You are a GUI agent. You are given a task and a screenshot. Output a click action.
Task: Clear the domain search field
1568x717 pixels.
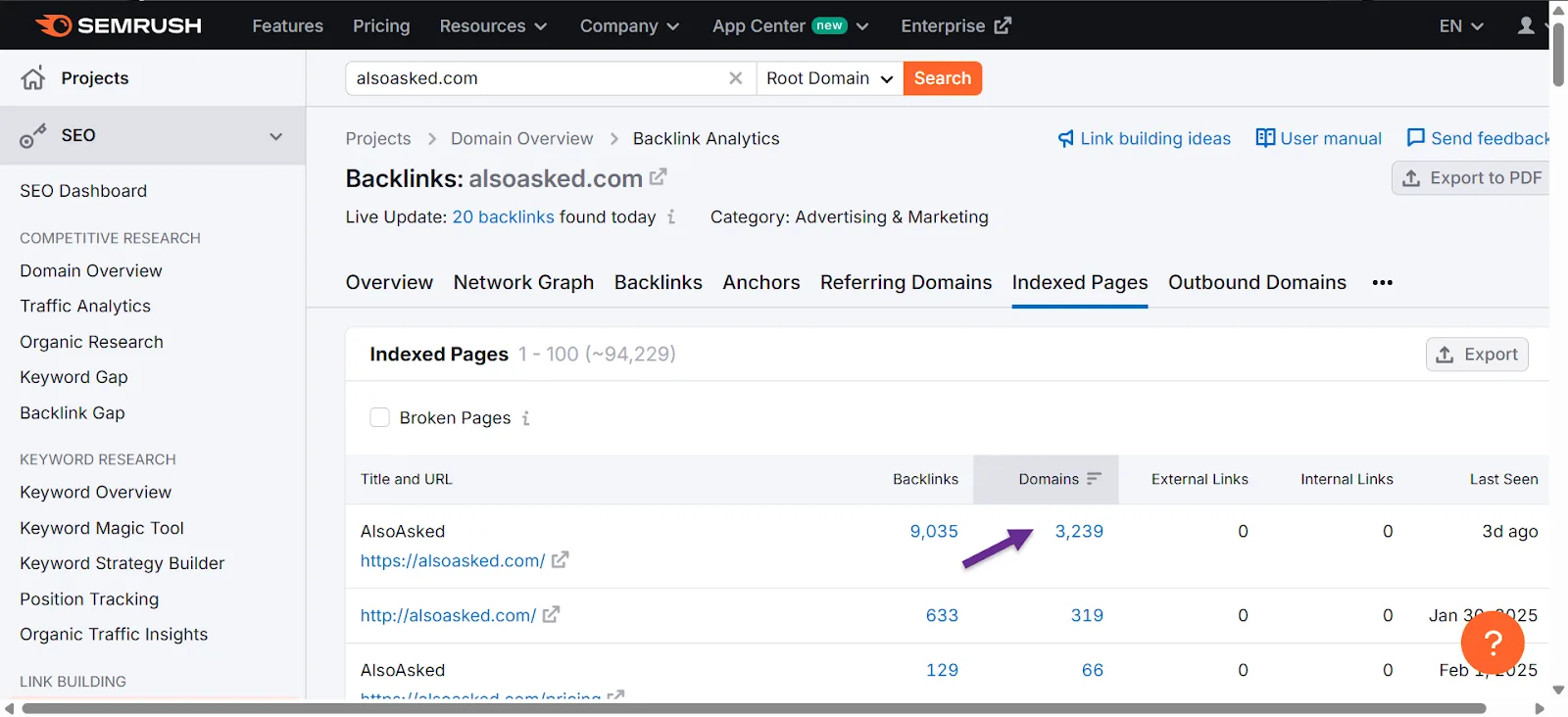click(x=735, y=78)
